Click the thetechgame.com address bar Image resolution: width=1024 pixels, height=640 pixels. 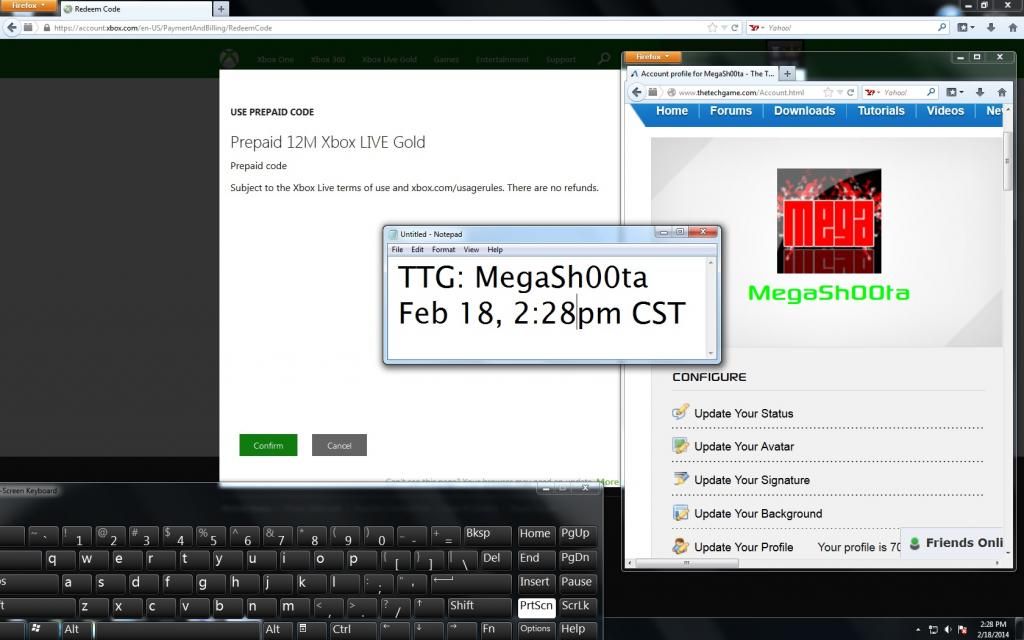pyautogui.click(x=740, y=92)
